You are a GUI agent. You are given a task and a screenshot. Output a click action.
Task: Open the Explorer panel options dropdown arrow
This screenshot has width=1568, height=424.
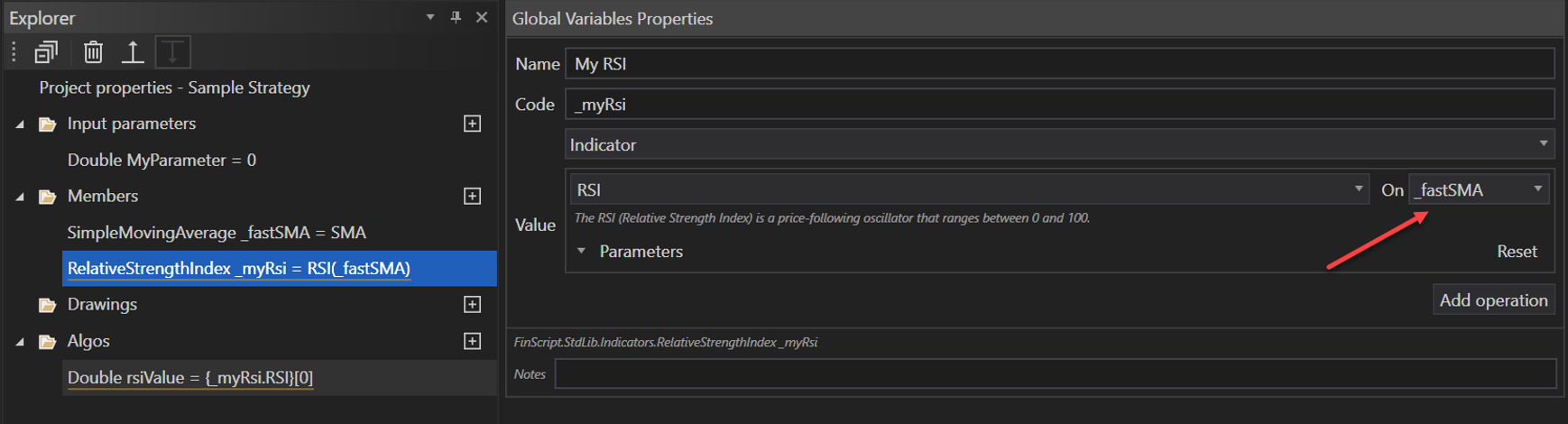430,17
